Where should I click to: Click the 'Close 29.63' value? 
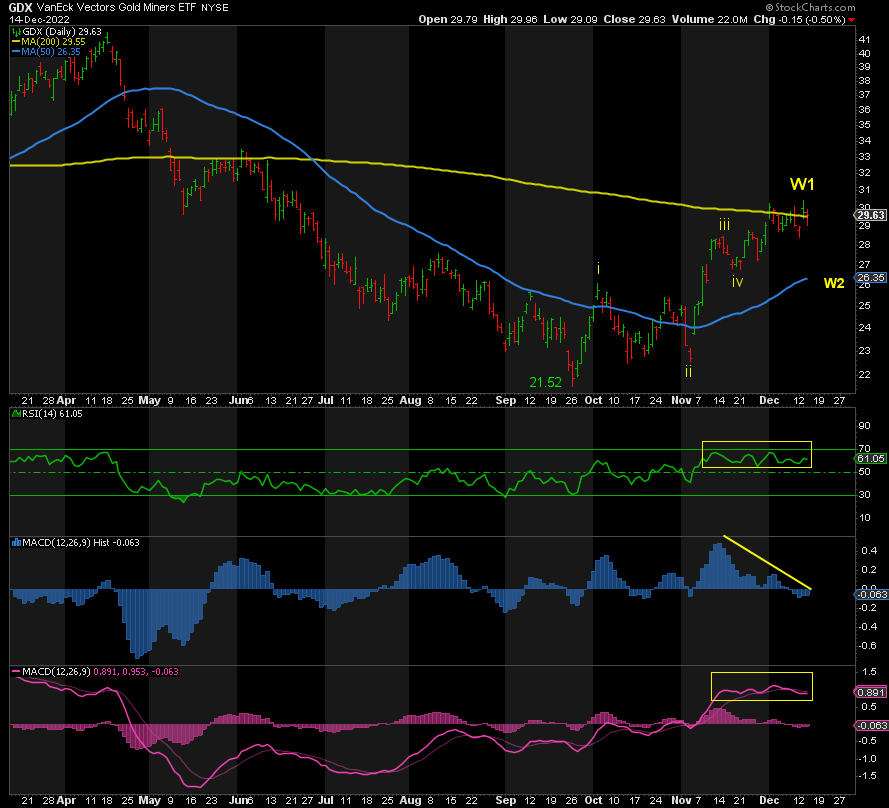(x=634, y=19)
